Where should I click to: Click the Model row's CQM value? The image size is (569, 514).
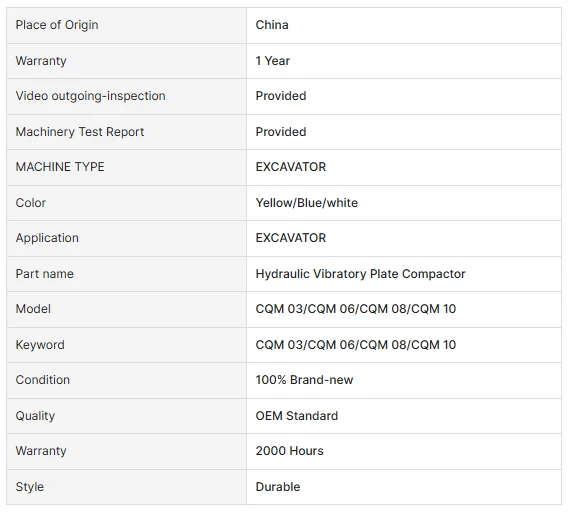pos(356,309)
